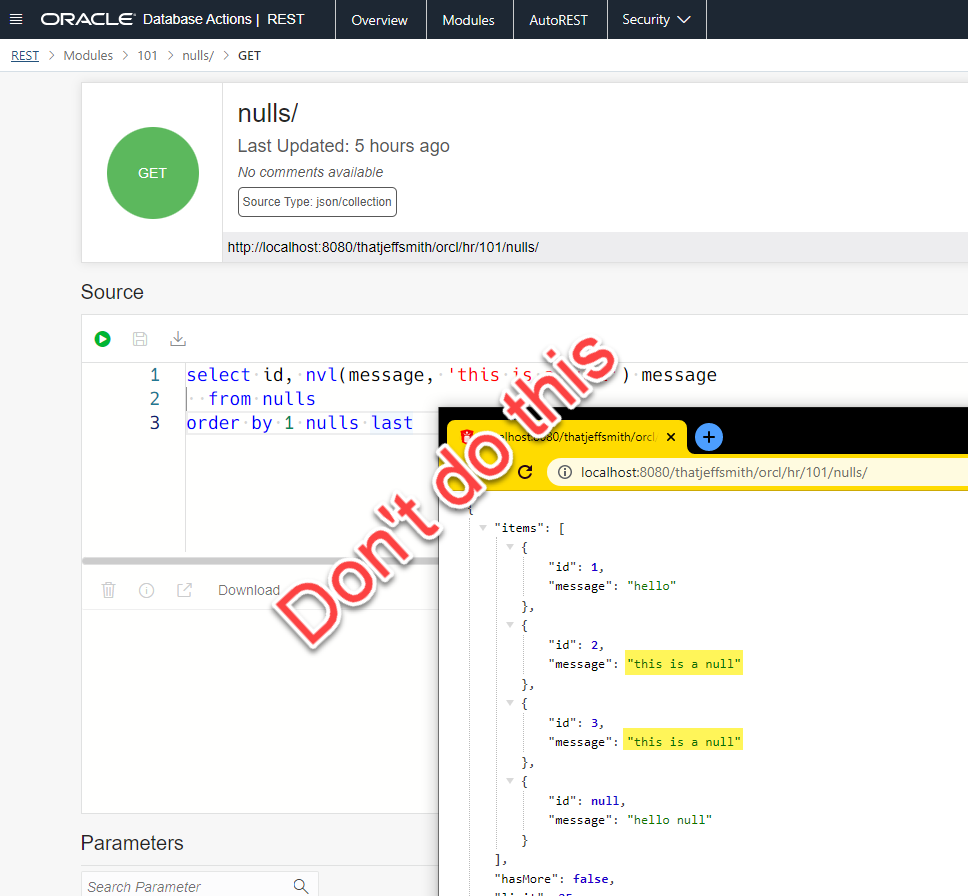Click the Download button in the output toolbar
The width and height of the screenshot is (968, 896).
click(249, 590)
